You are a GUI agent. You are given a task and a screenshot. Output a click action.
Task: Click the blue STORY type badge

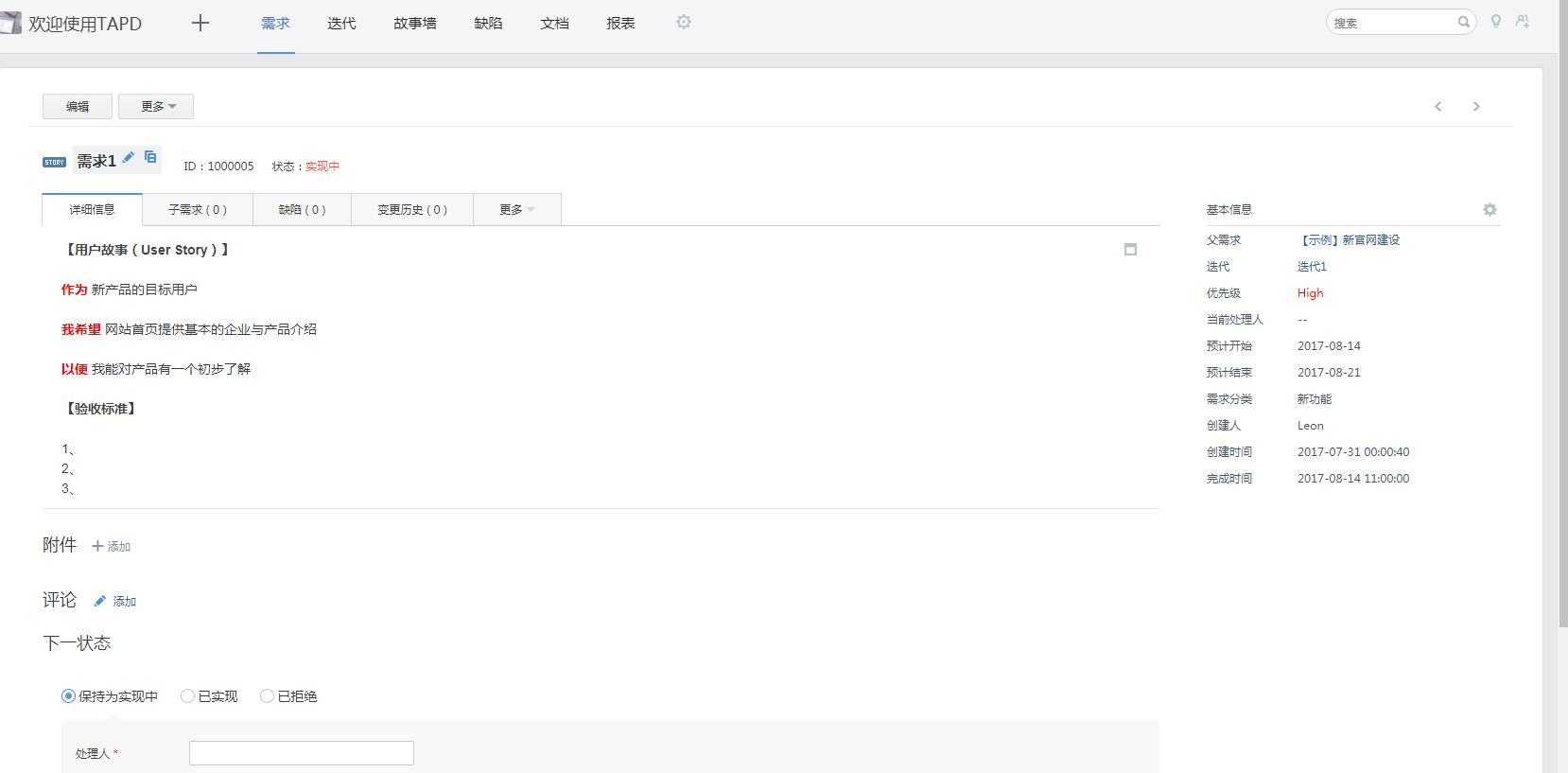point(55,162)
